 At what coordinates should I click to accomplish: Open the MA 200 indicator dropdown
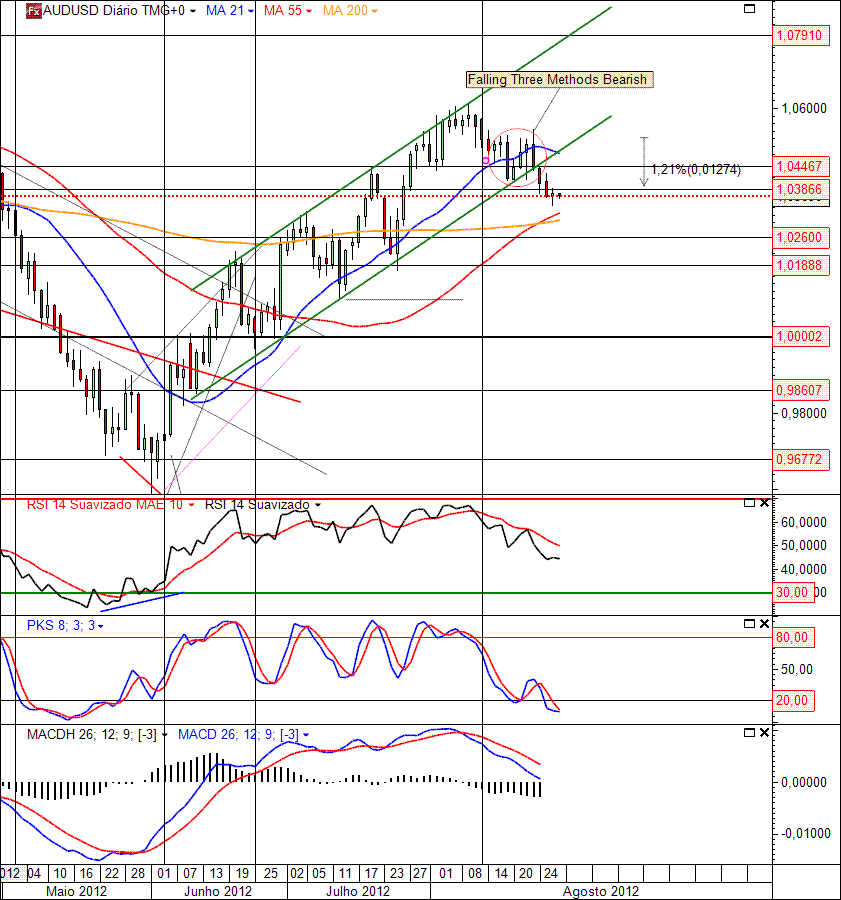(374, 11)
